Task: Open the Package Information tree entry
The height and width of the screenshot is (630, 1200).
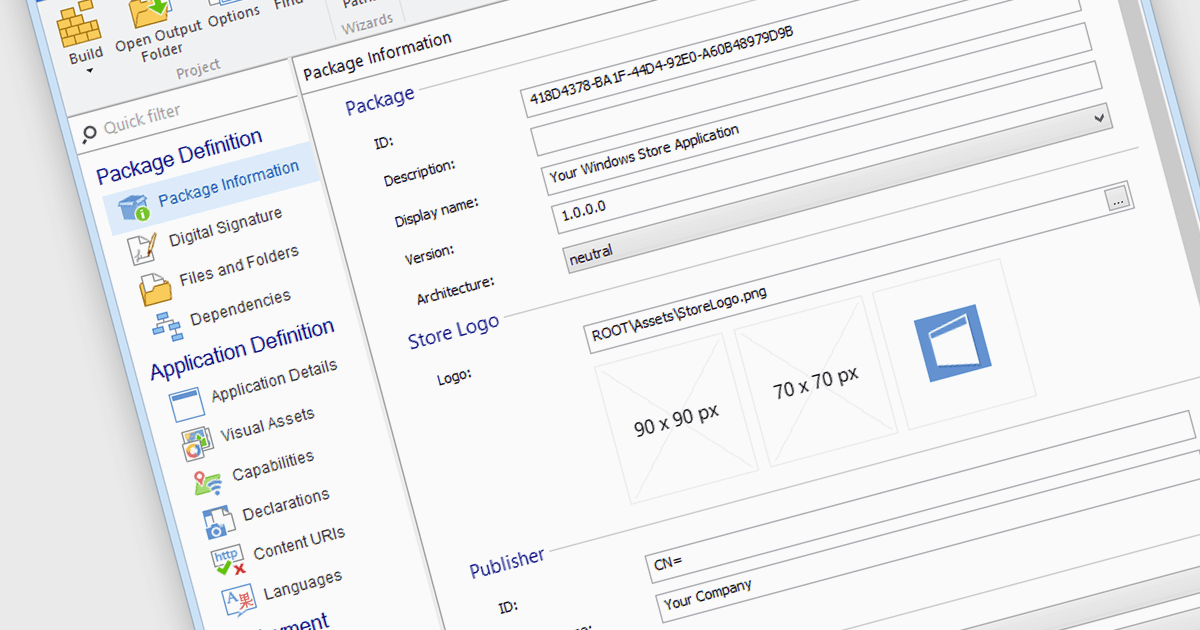Action: pyautogui.click(x=228, y=183)
